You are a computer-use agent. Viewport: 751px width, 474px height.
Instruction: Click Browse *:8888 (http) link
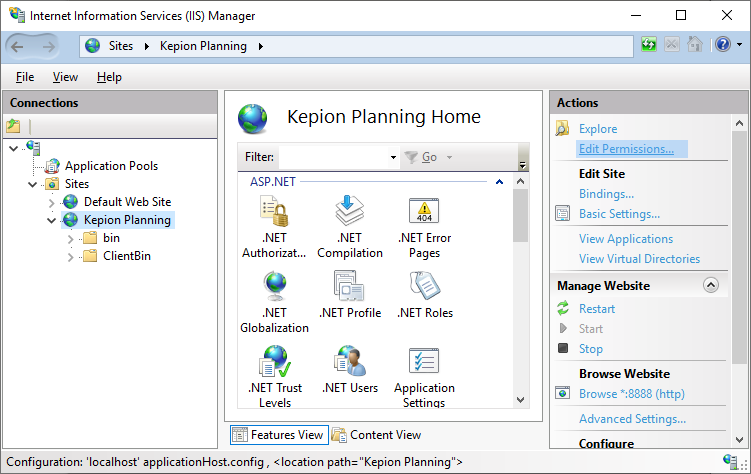[632, 394]
